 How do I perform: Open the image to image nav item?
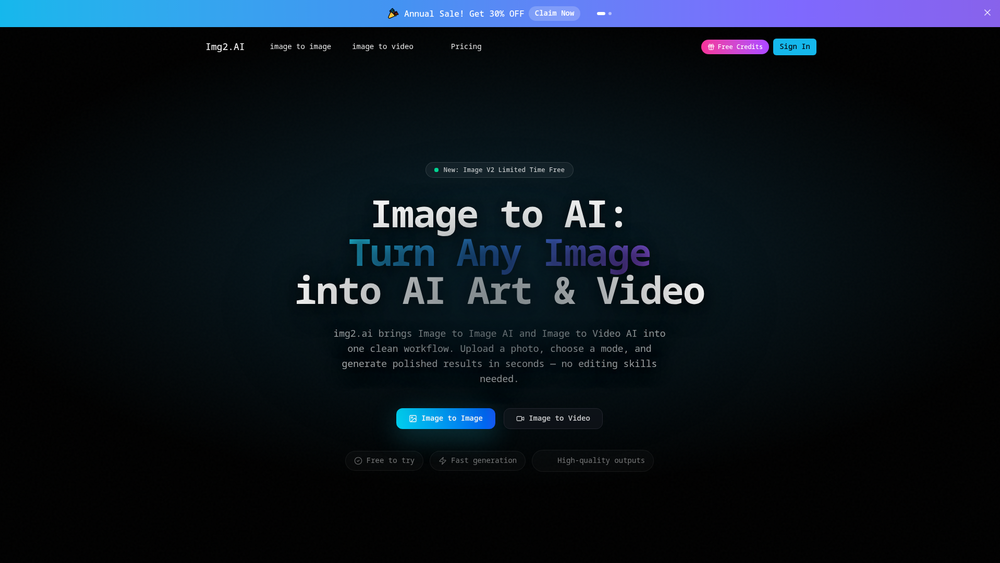[x=300, y=47]
